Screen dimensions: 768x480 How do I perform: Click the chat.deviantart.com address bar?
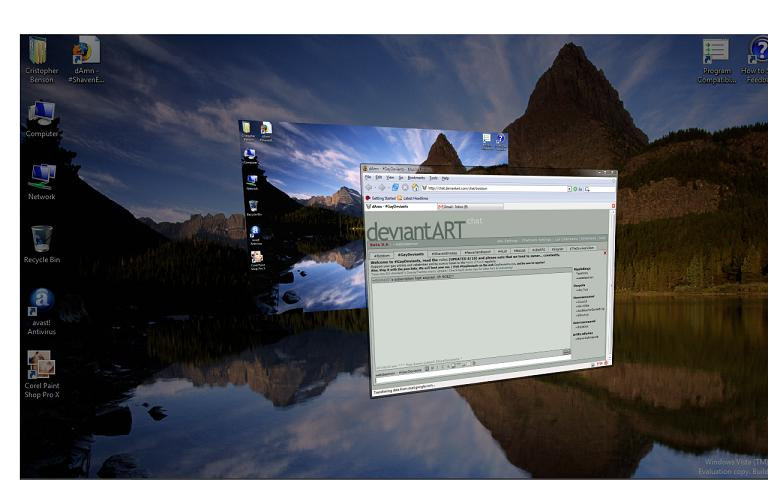pos(495,188)
